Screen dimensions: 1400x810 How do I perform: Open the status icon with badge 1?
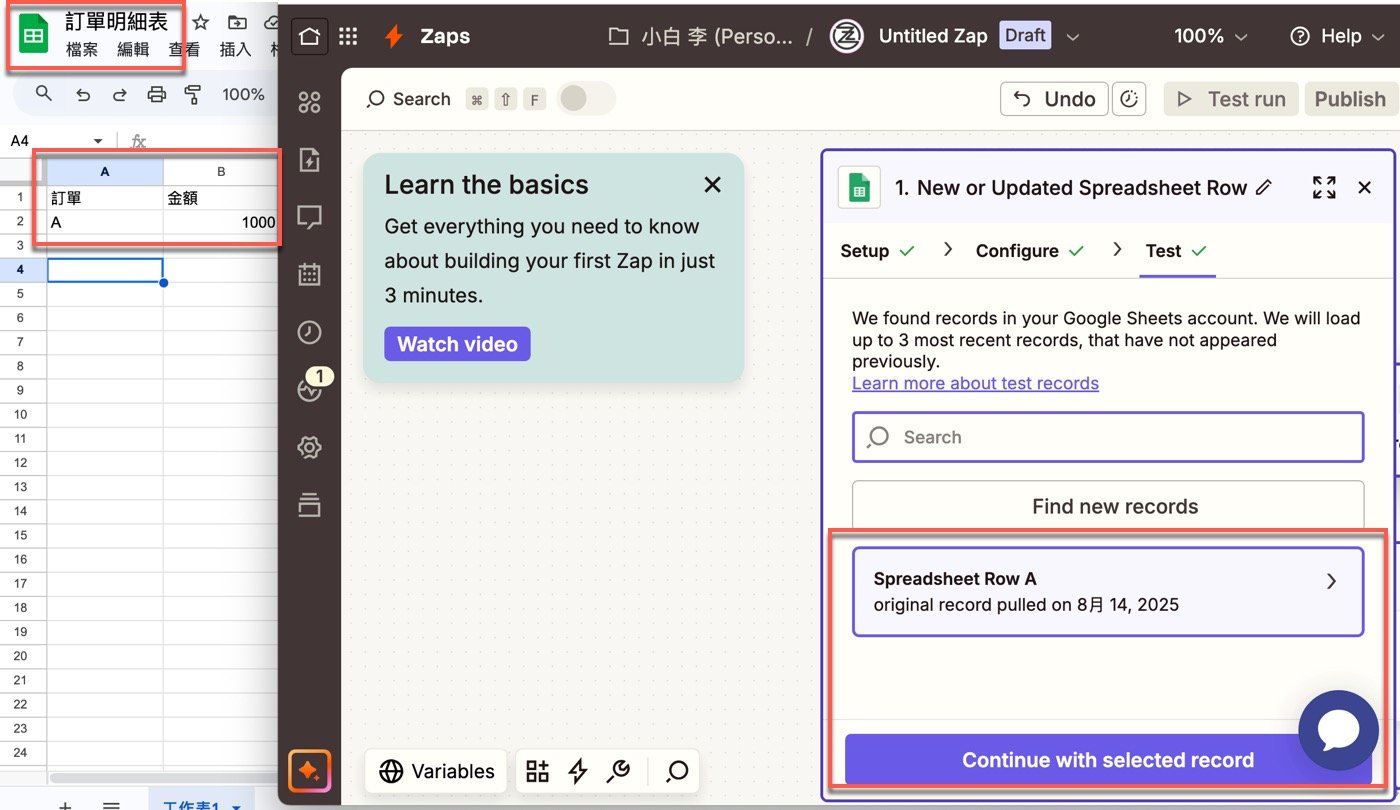click(309, 390)
